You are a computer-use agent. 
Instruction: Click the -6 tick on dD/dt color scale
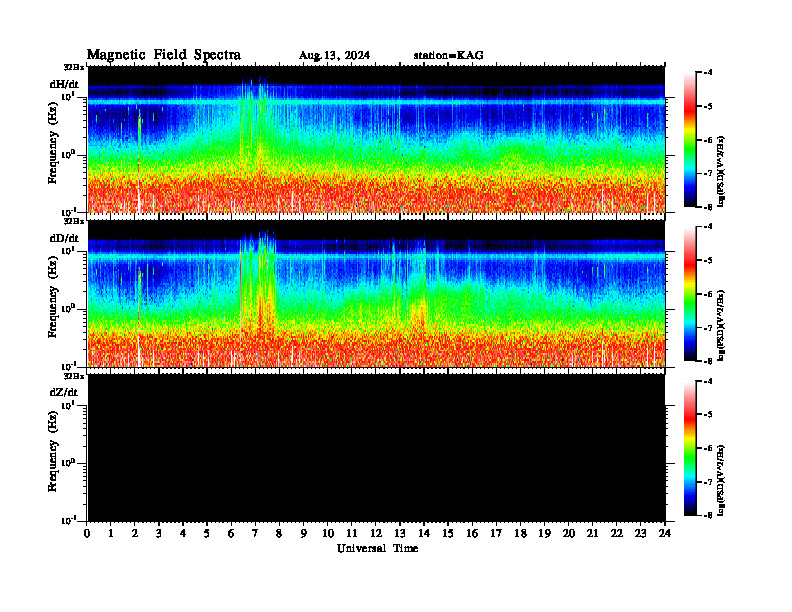pos(709,294)
